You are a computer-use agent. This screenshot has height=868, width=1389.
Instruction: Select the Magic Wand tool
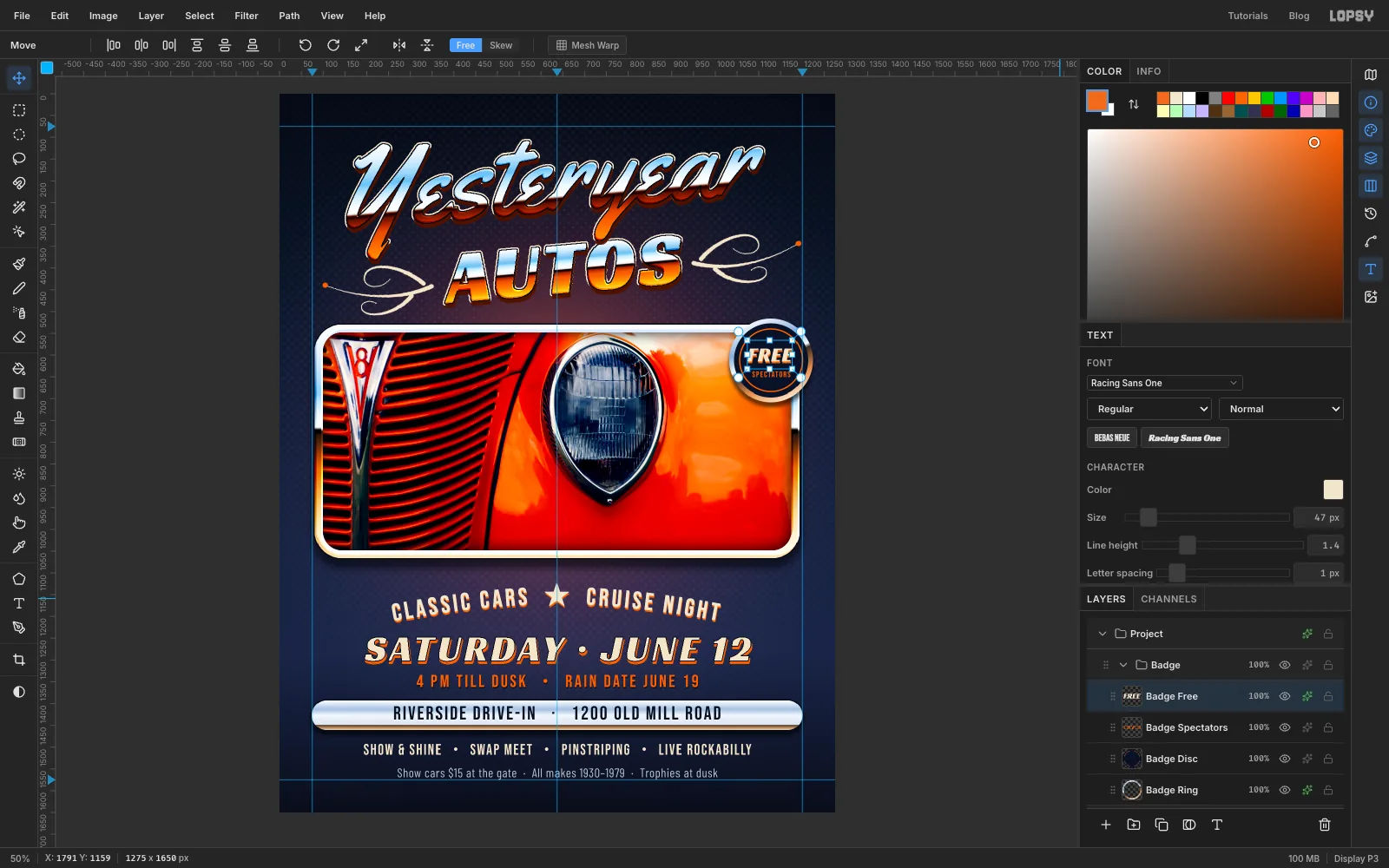tap(19, 207)
